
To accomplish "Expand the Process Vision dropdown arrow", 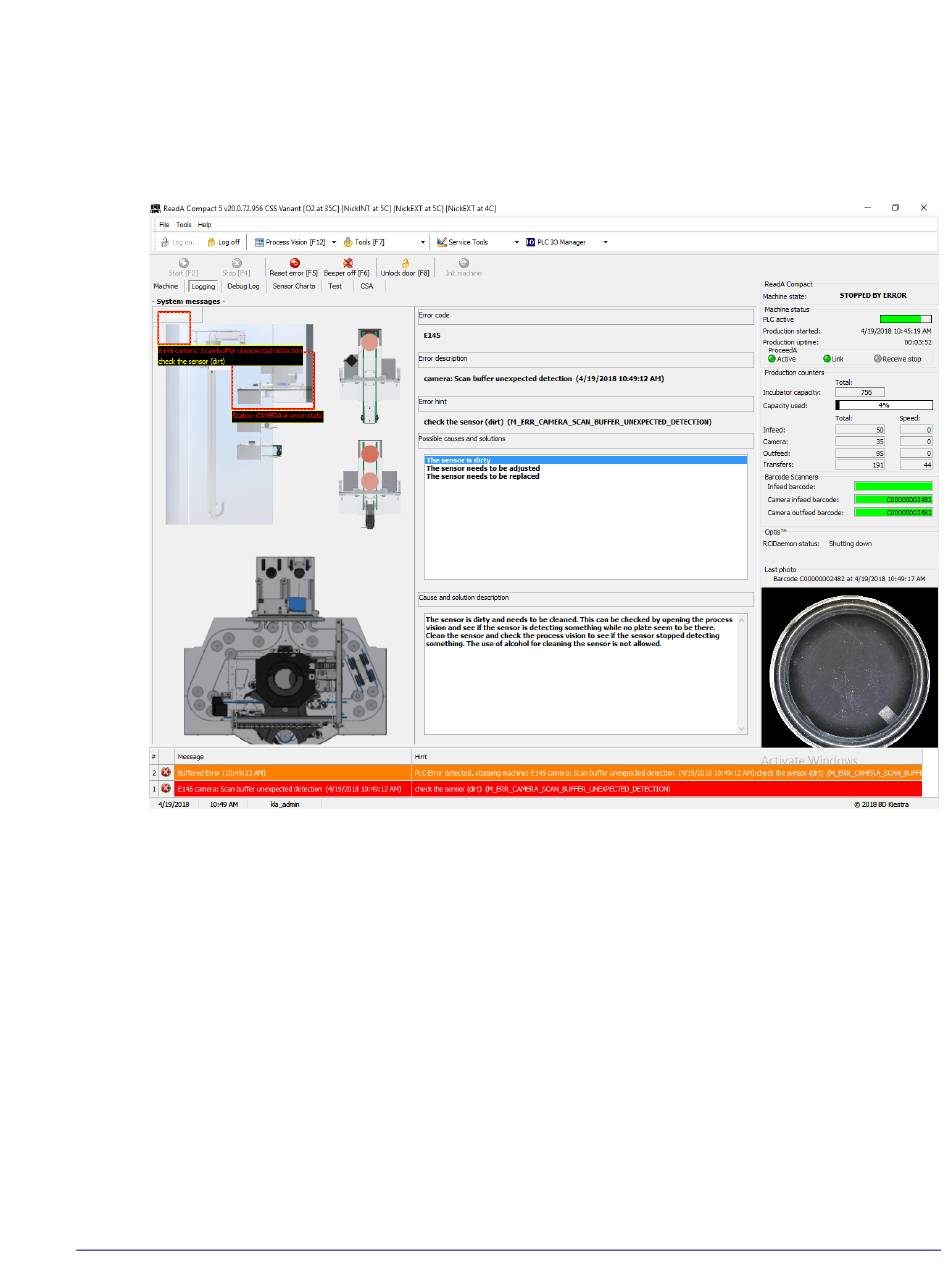I will pyautogui.click(x=334, y=242).
